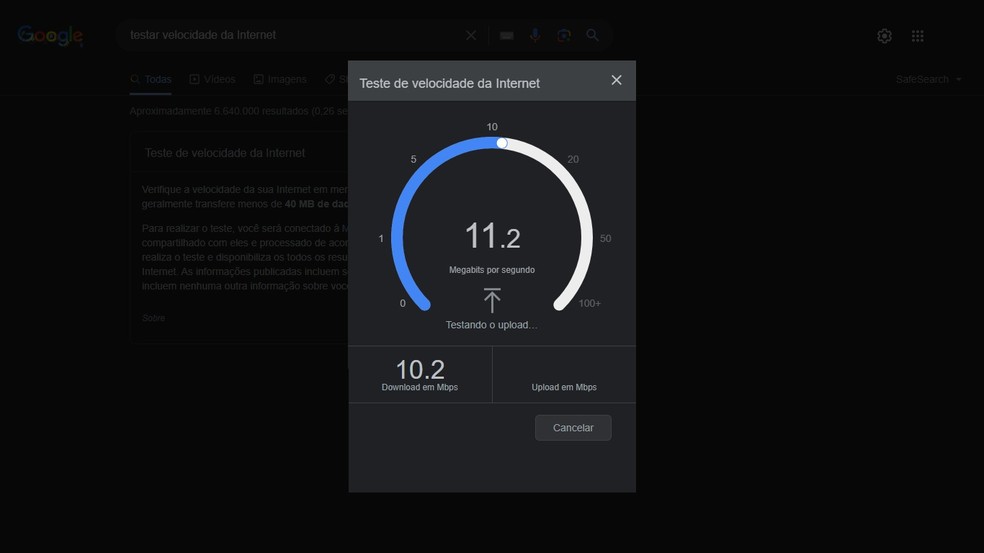Image resolution: width=984 pixels, height=553 pixels.
Task: Click the Upload em Mbps panel
Action: click(564, 375)
